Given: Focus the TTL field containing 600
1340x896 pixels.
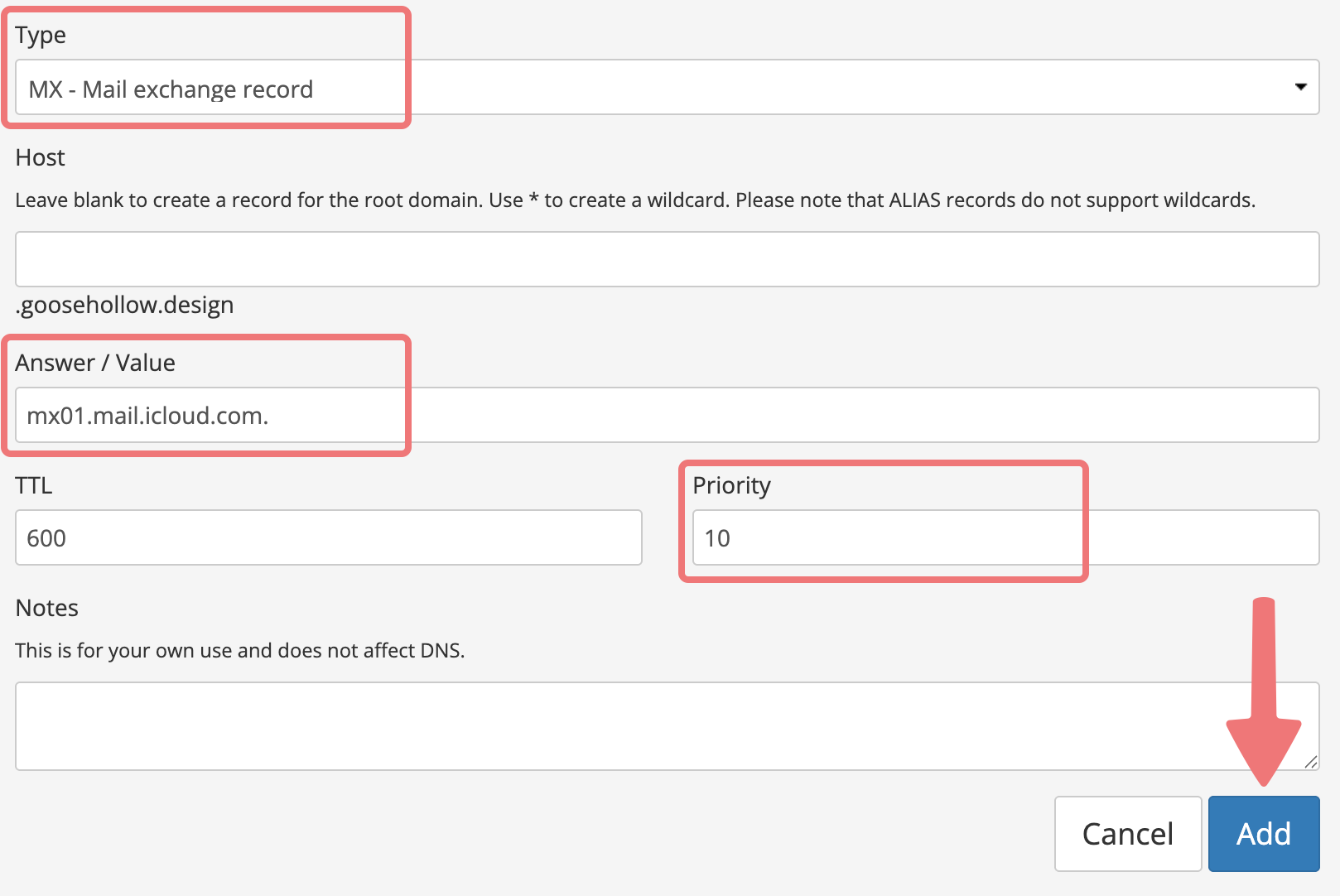Looking at the screenshot, I should [329, 537].
